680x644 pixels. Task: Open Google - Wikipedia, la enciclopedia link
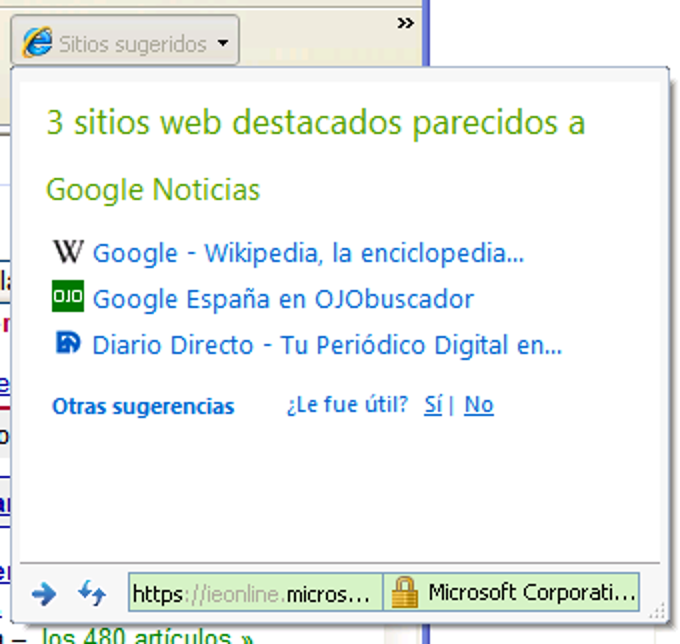tap(308, 253)
